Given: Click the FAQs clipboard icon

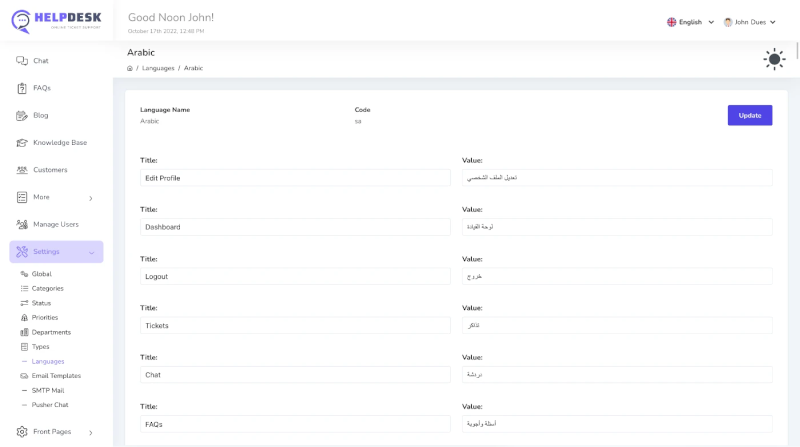Looking at the screenshot, I should [x=22, y=88].
